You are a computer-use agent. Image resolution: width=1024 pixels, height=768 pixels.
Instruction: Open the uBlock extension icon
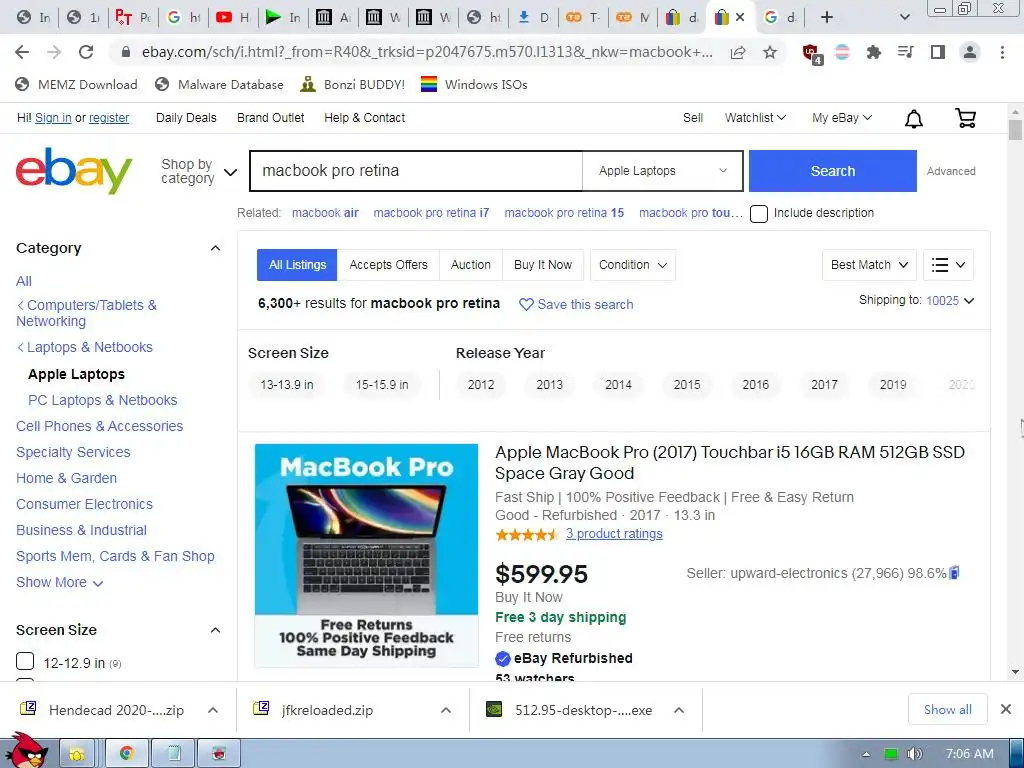pyautogui.click(x=811, y=53)
